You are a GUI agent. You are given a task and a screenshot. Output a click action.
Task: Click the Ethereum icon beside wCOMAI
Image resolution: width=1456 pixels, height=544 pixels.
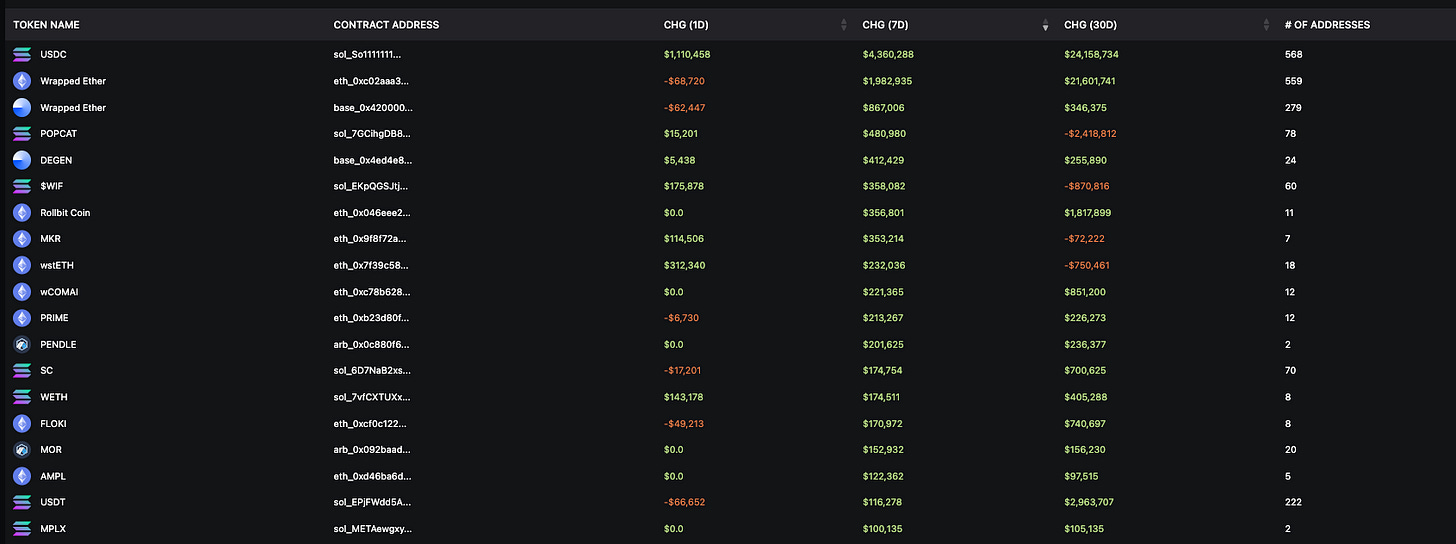click(22, 291)
